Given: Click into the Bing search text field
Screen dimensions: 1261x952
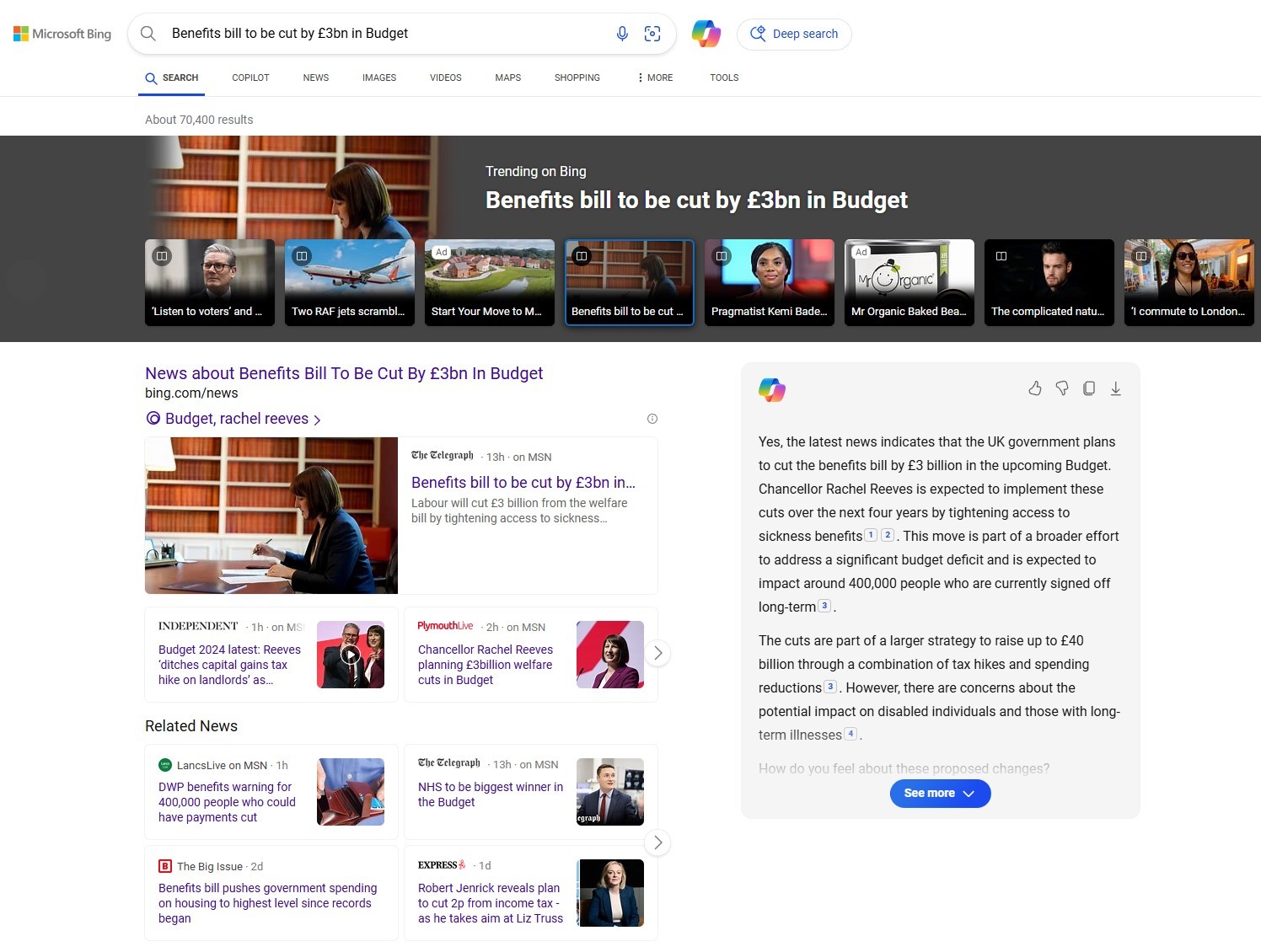Looking at the screenshot, I should click(379, 34).
